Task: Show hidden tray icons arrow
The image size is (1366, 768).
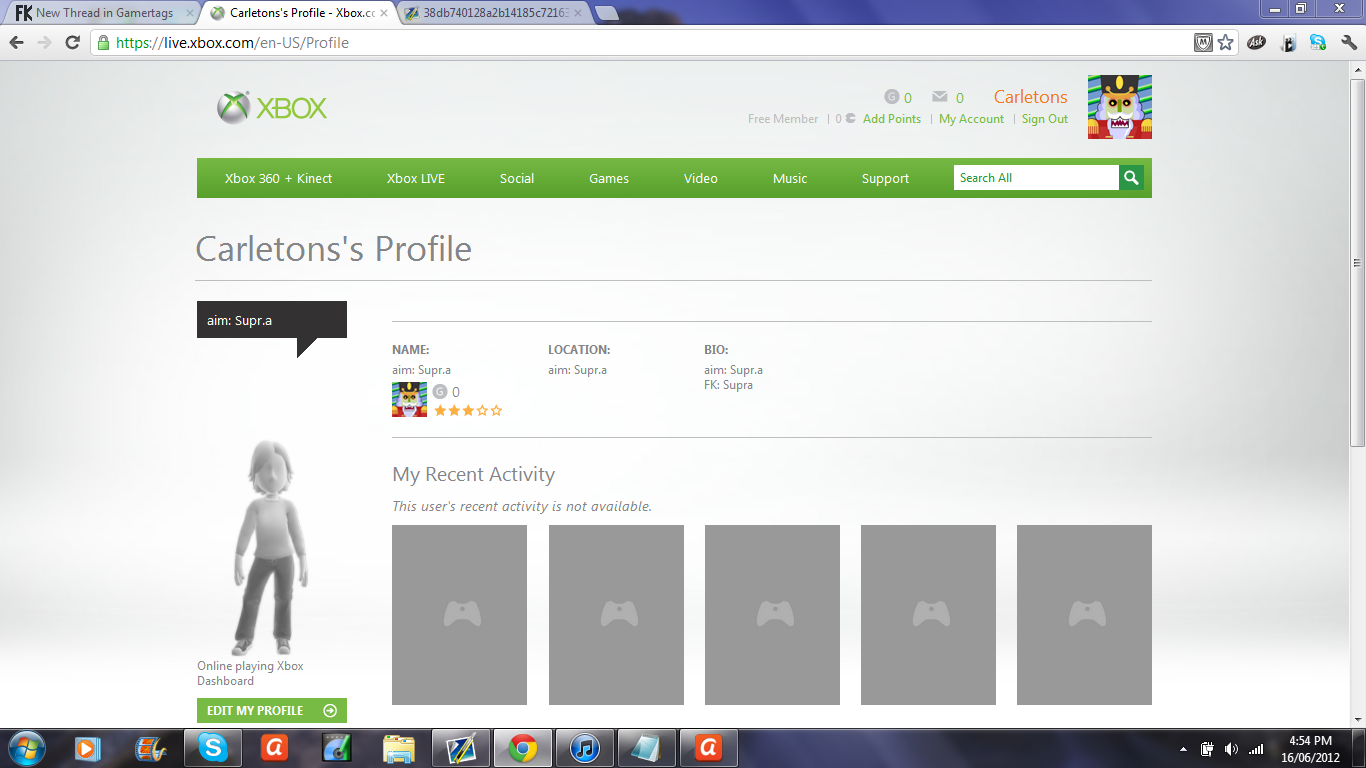Action: pos(1184,749)
